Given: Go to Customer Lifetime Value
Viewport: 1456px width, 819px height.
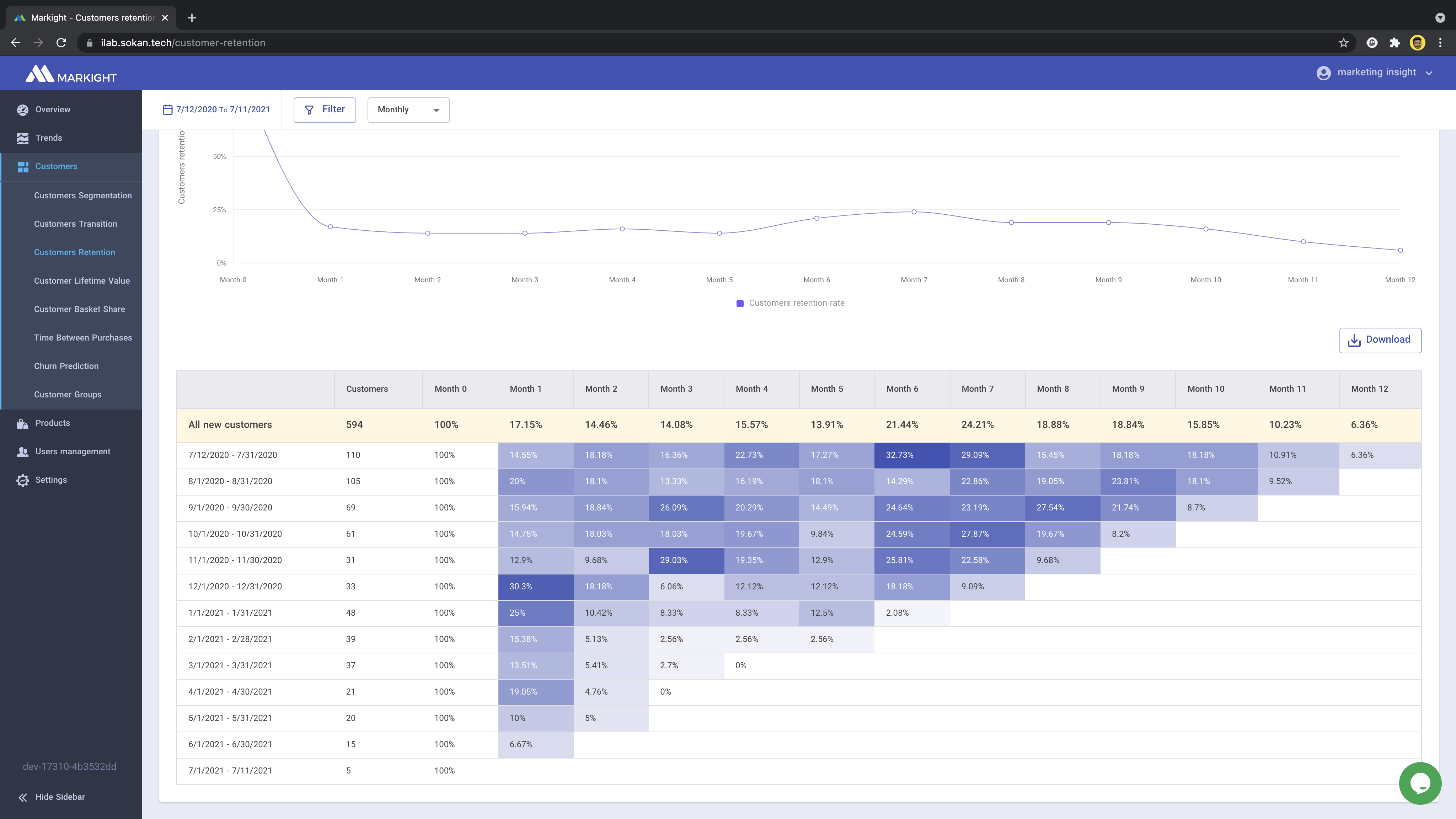Looking at the screenshot, I should (81, 281).
